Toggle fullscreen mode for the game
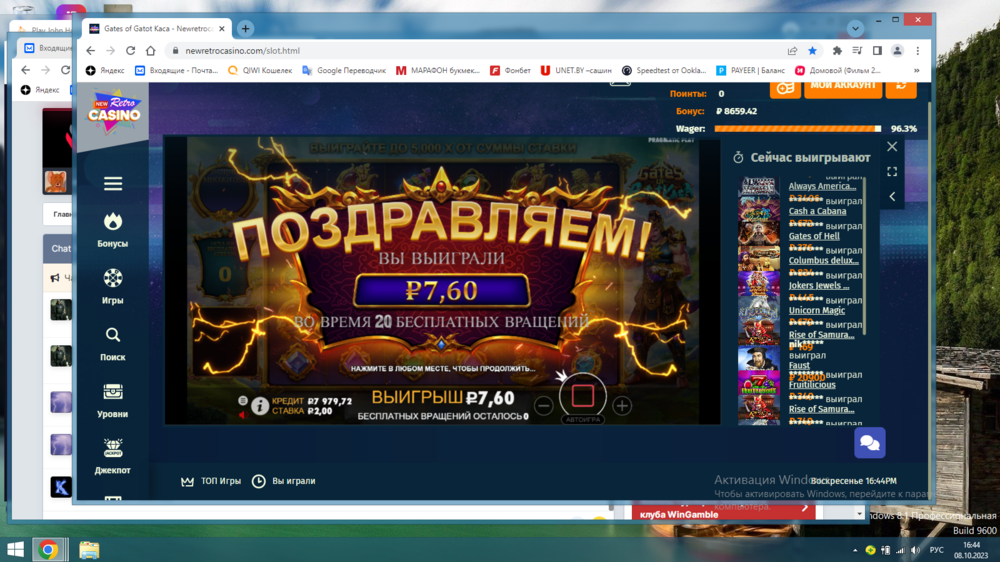 pos(892,172)
